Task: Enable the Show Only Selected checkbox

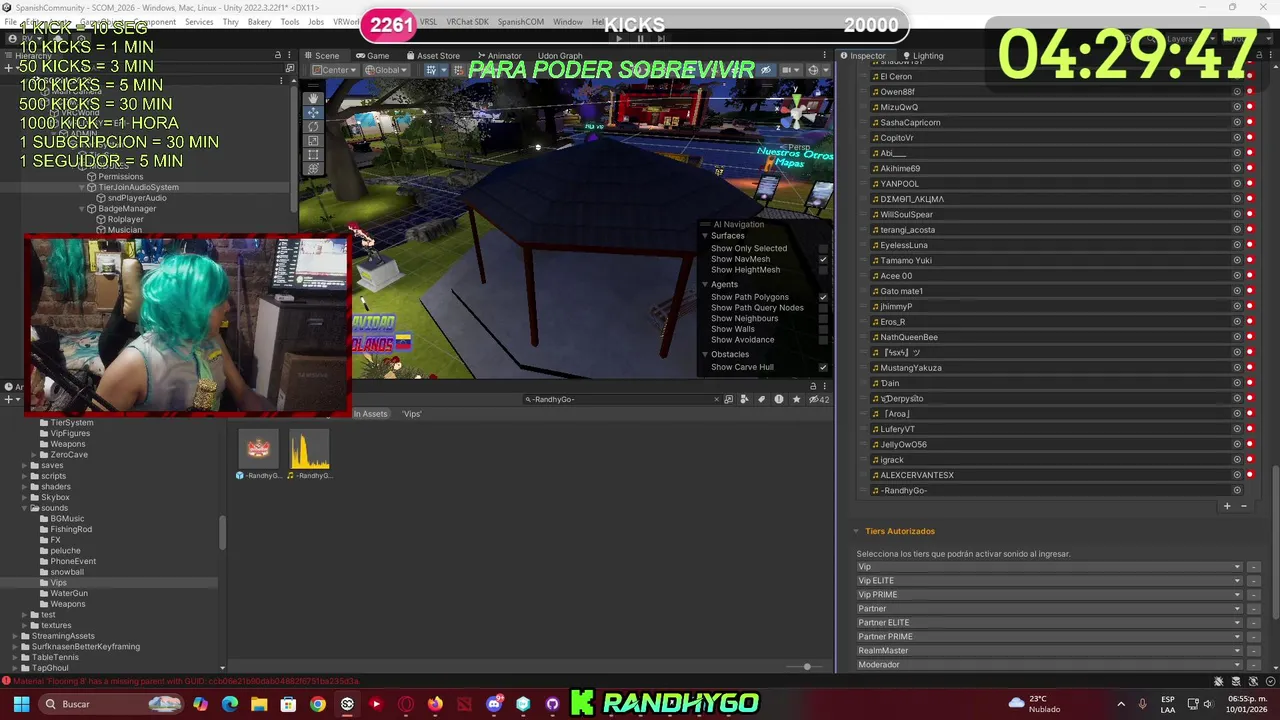Action: click(823, 248)
